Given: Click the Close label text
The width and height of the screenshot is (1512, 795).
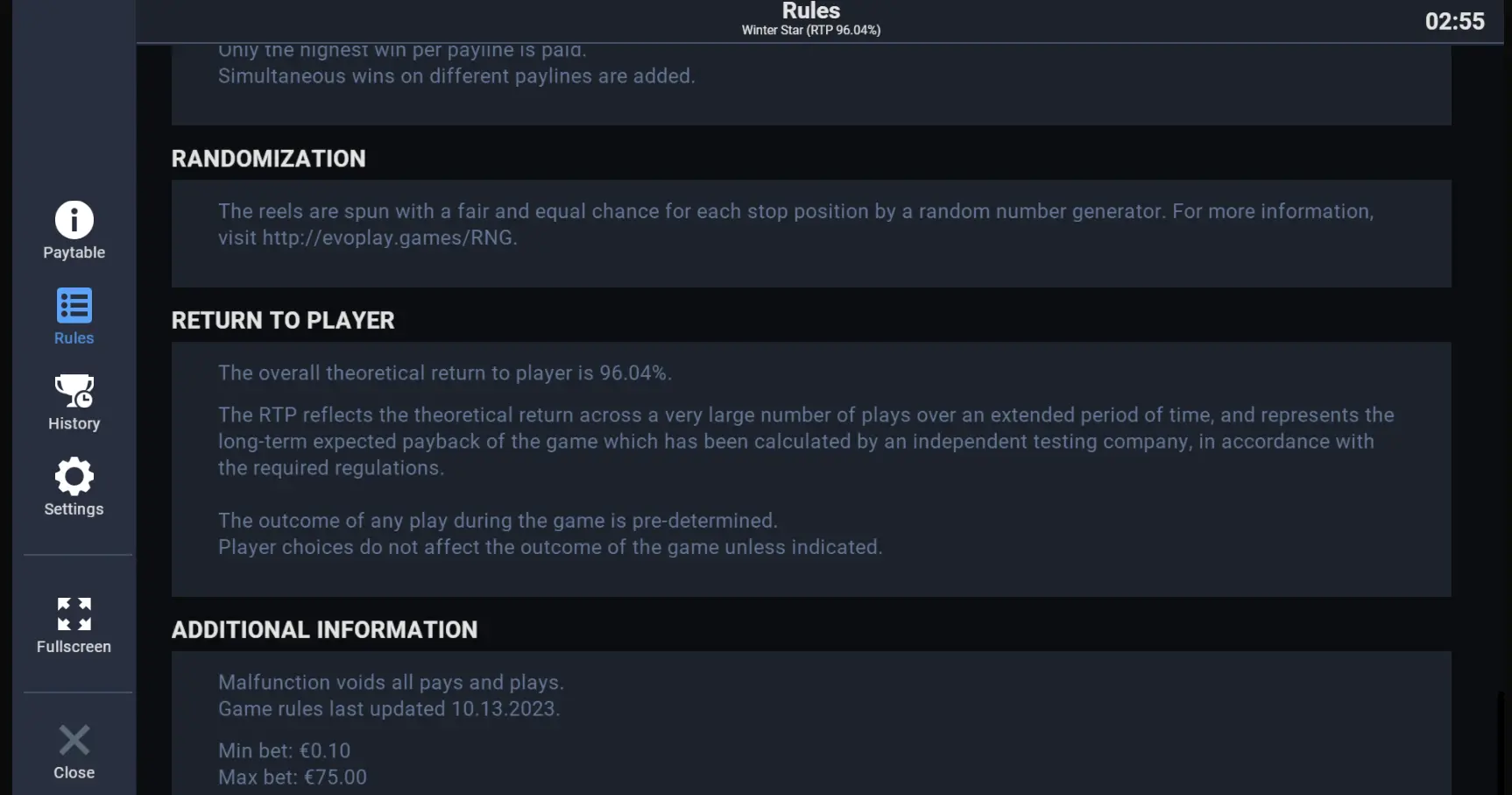Looking at the screenshot, I should tap(74, 773).
